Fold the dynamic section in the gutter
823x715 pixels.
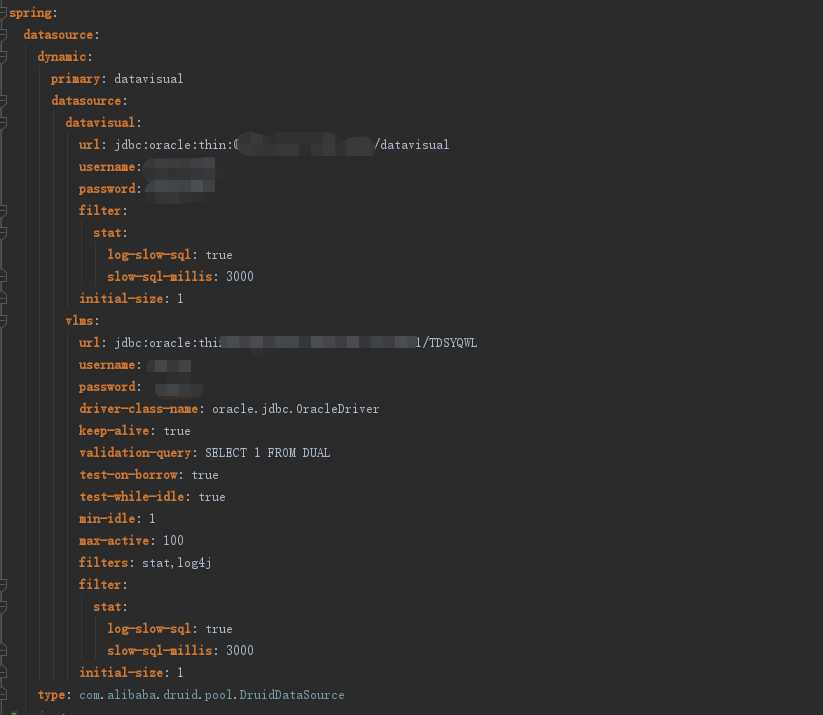pos(4,57)
